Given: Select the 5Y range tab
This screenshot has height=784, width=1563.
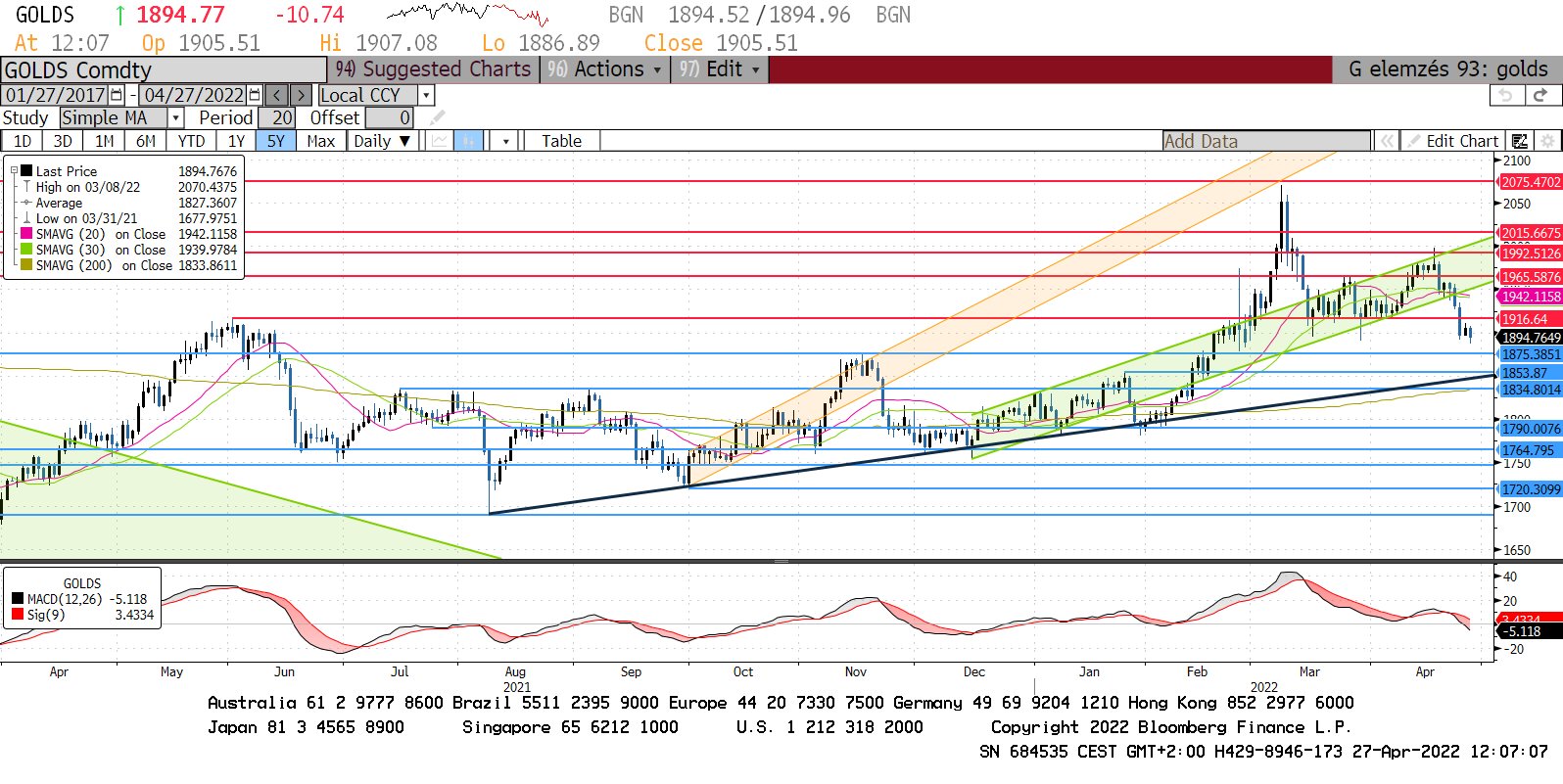Looking at the screenshot, I should pyautogui.click(x=276, y=141).
